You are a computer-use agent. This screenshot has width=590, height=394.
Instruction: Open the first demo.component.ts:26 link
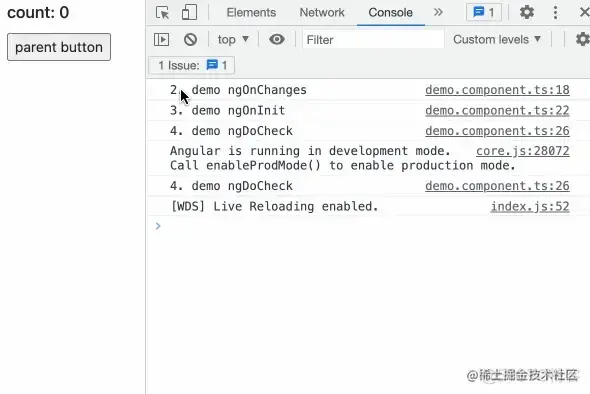click(x=497, y=131)
